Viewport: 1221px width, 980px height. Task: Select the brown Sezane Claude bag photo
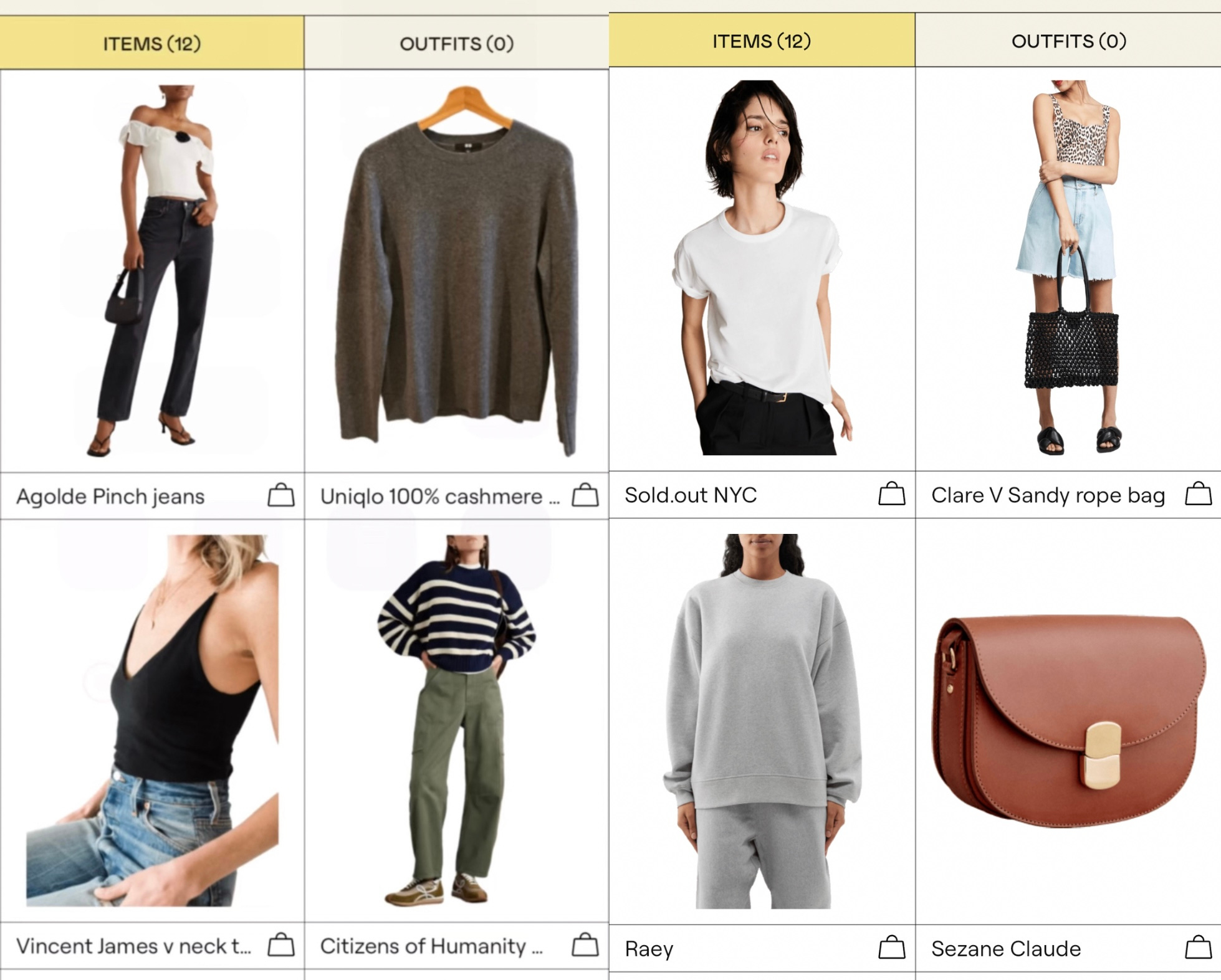tap(1068, 721)
